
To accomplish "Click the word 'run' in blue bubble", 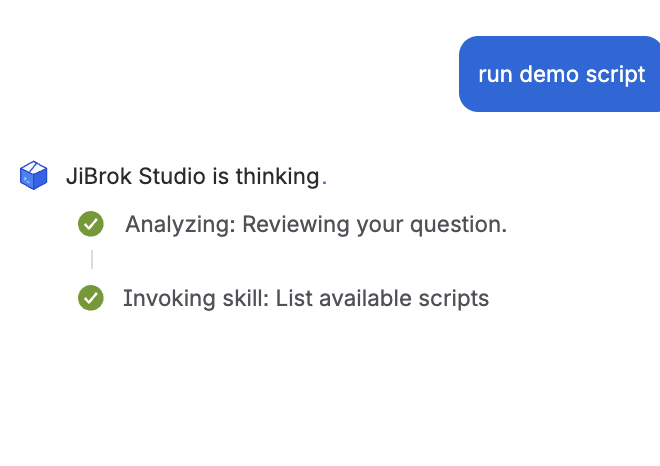I will [x=496, y=75].
